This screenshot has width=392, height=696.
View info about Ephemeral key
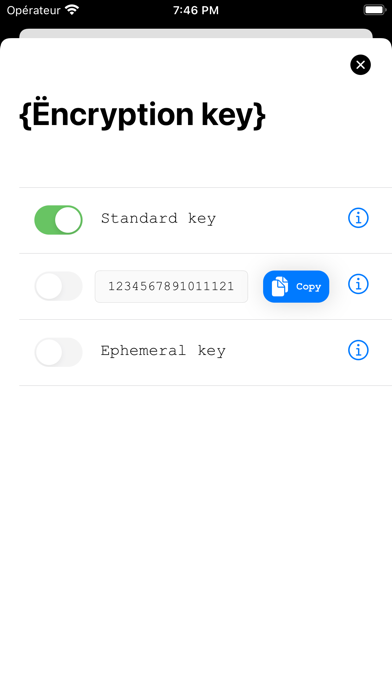[x=358, y=350]
